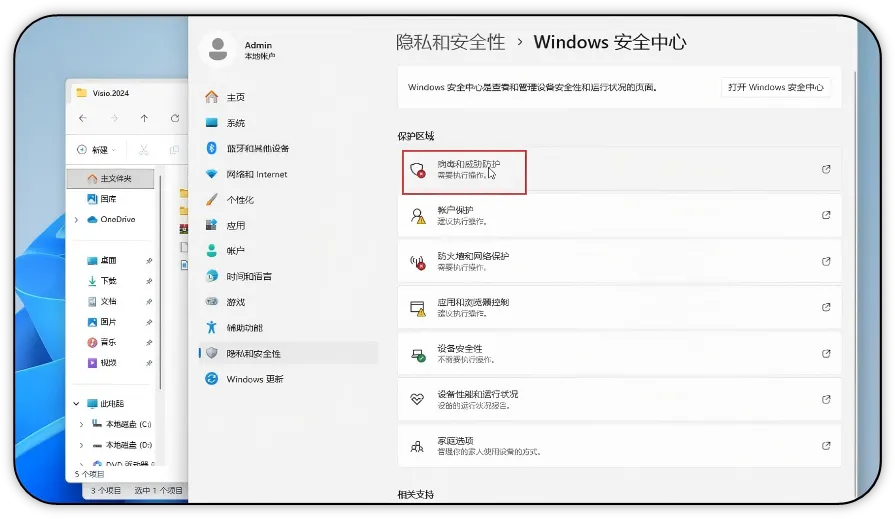Click the Settings page vertical scrollbar

click(x=854, y=285)
